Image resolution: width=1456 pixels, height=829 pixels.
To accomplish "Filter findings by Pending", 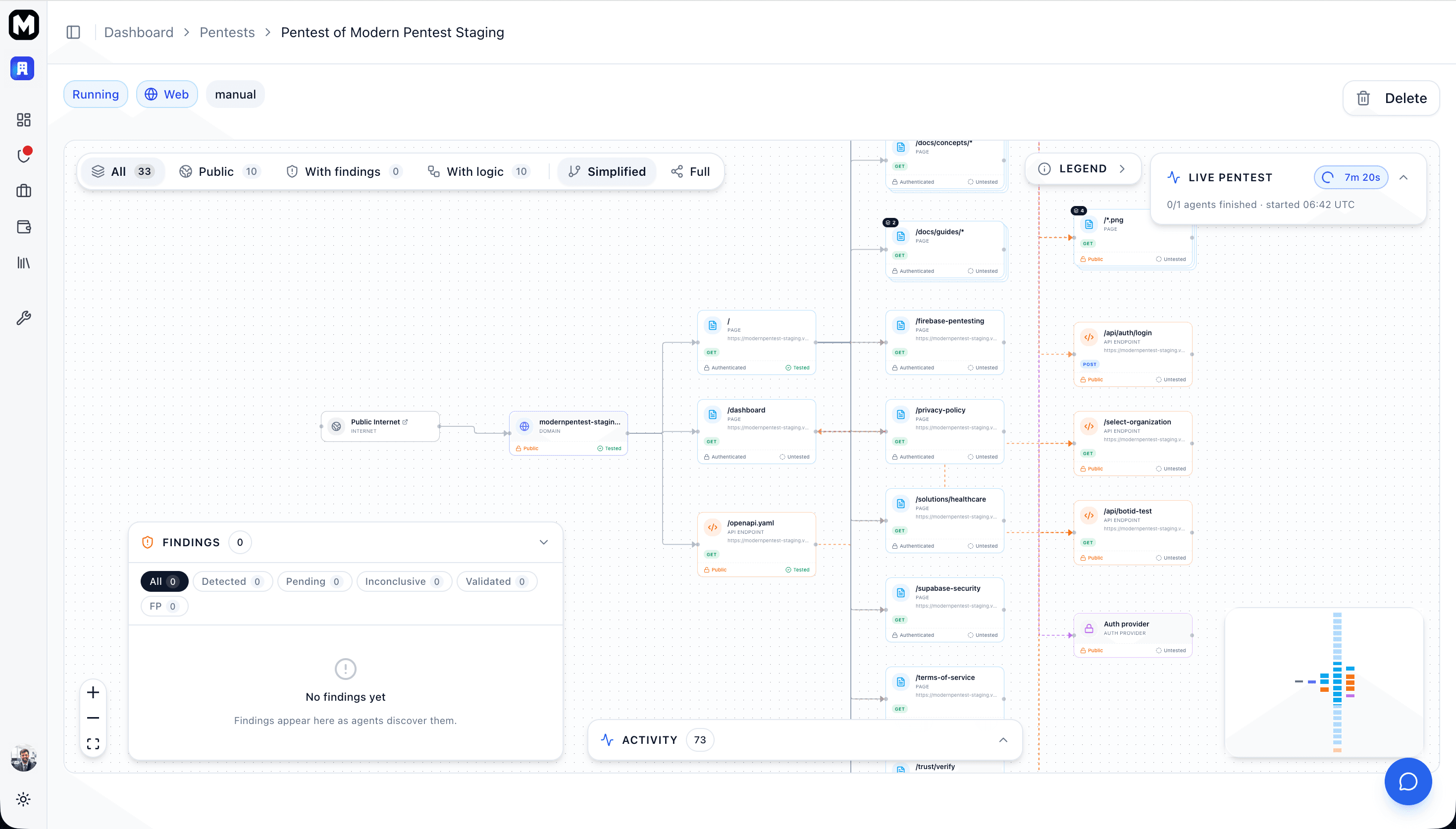I will tap(314, 581).
